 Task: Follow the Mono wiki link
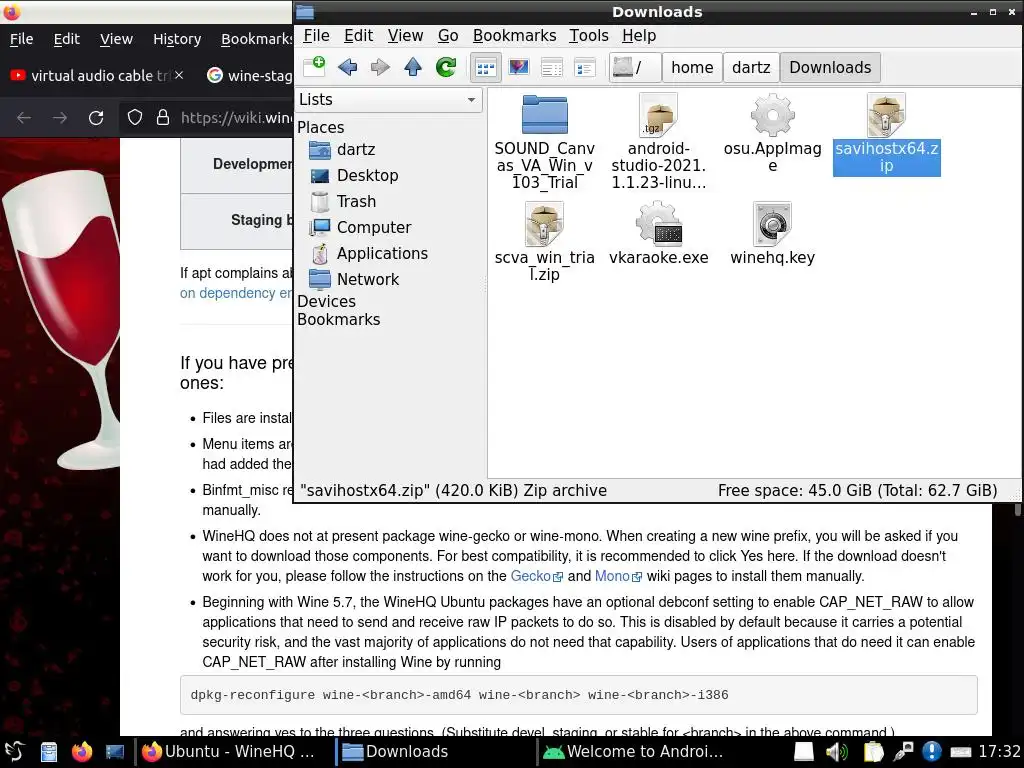point(618,576)
